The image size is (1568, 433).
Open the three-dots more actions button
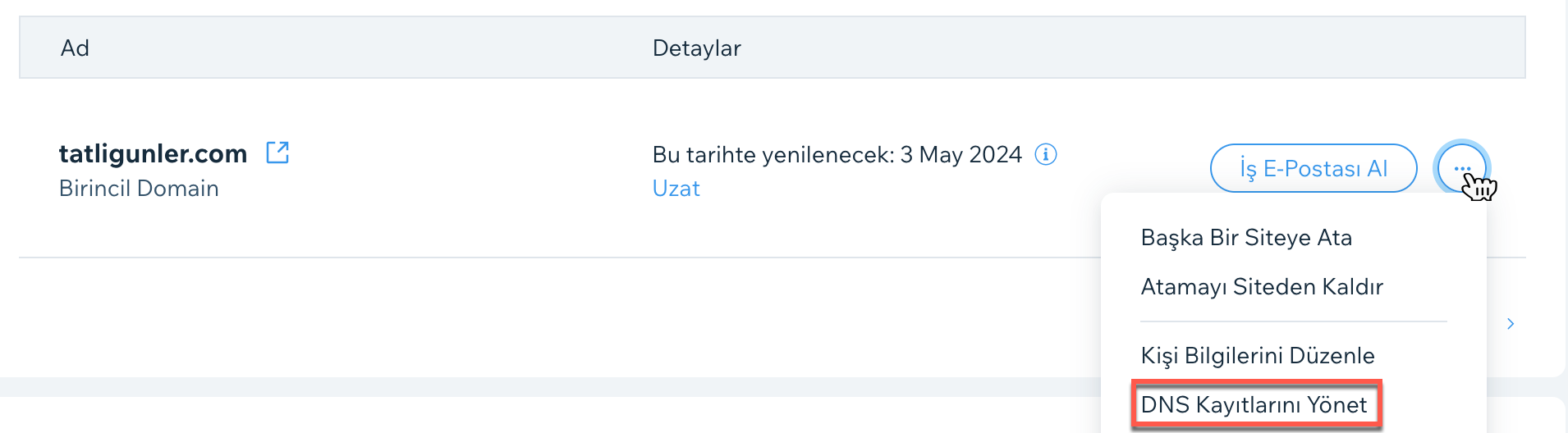pyautogui.click(x=1462, y=168)
